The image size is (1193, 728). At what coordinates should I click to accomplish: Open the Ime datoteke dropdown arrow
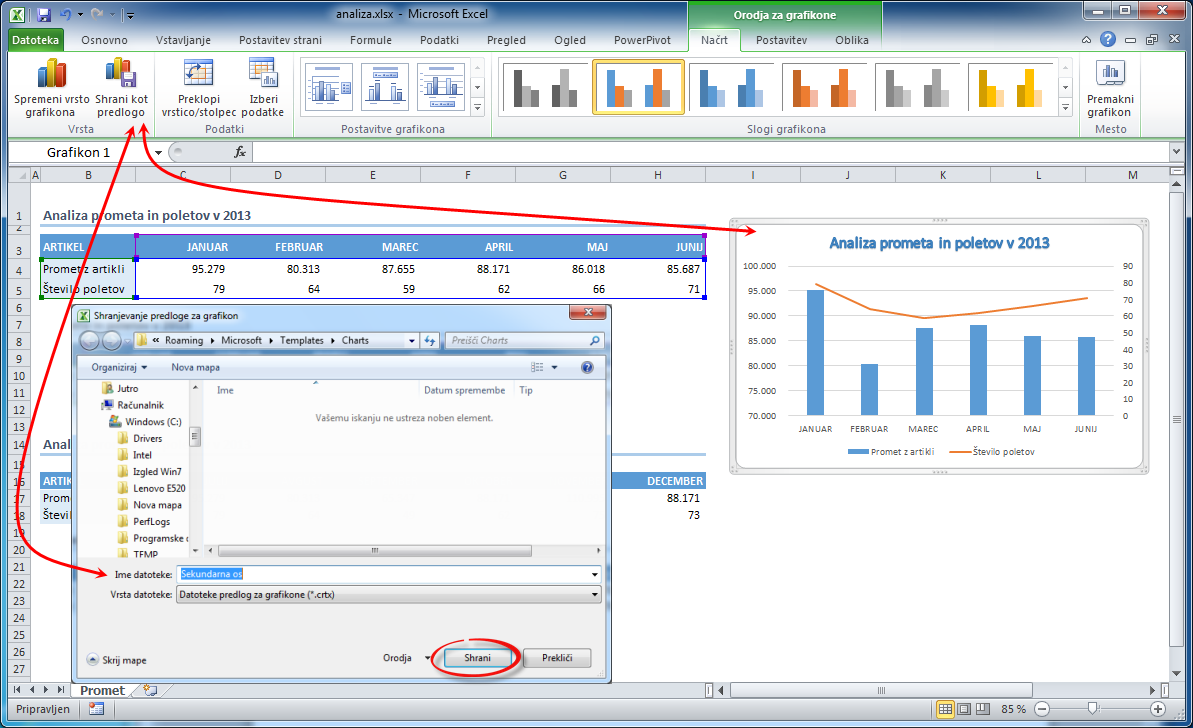click(x=595, y=574)
